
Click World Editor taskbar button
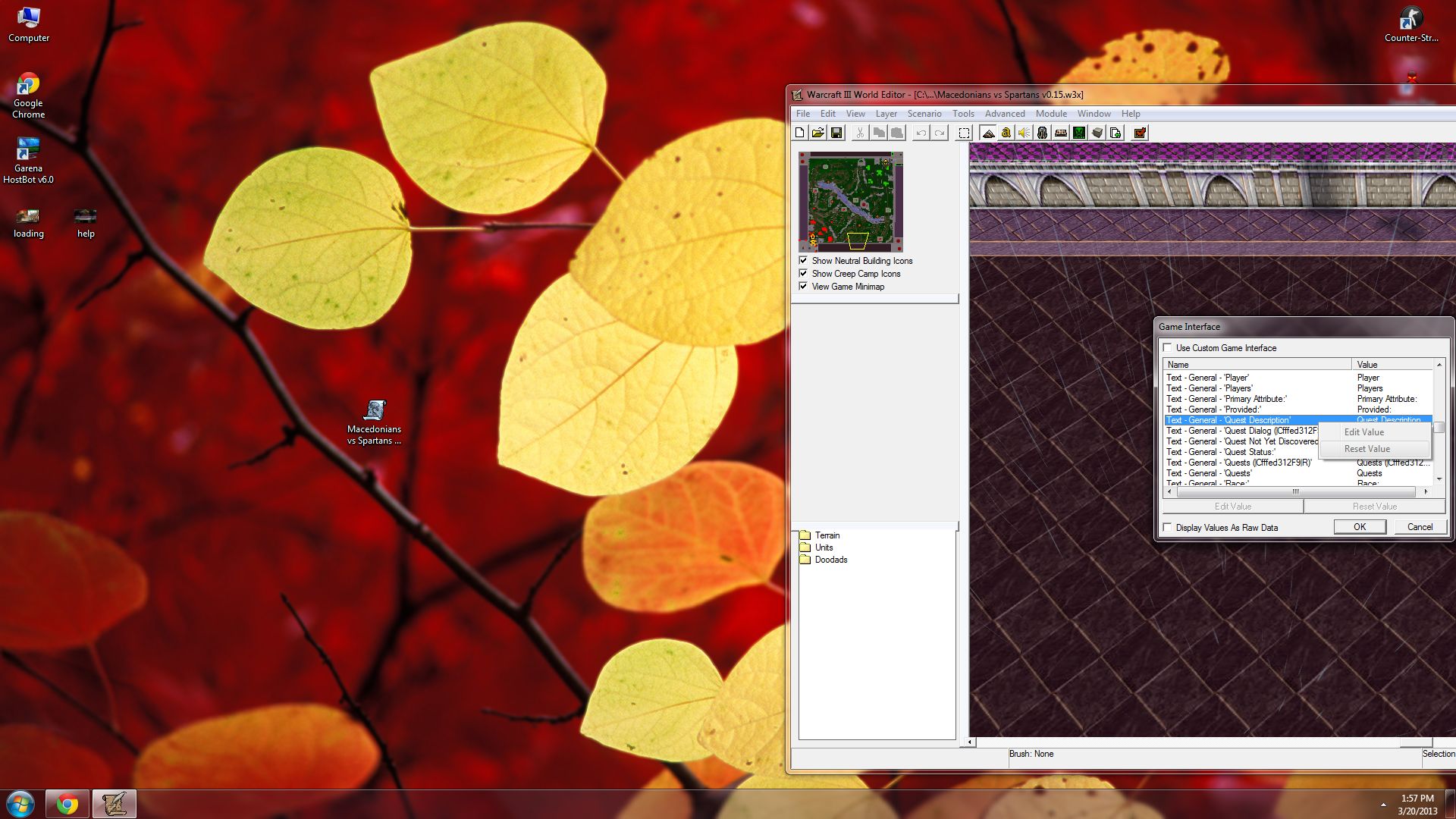point(115,804)
